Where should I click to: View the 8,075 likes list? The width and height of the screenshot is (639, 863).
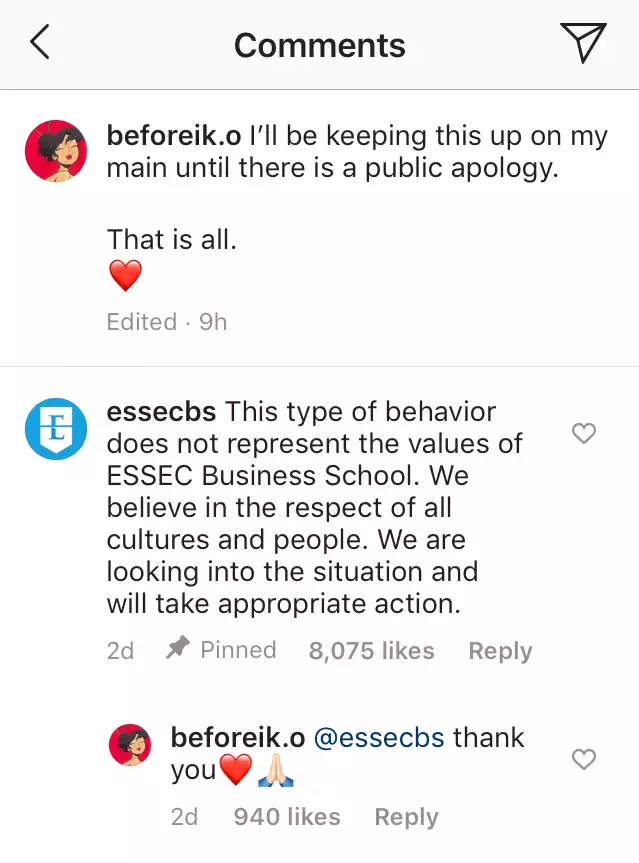[x=371, y=651]
